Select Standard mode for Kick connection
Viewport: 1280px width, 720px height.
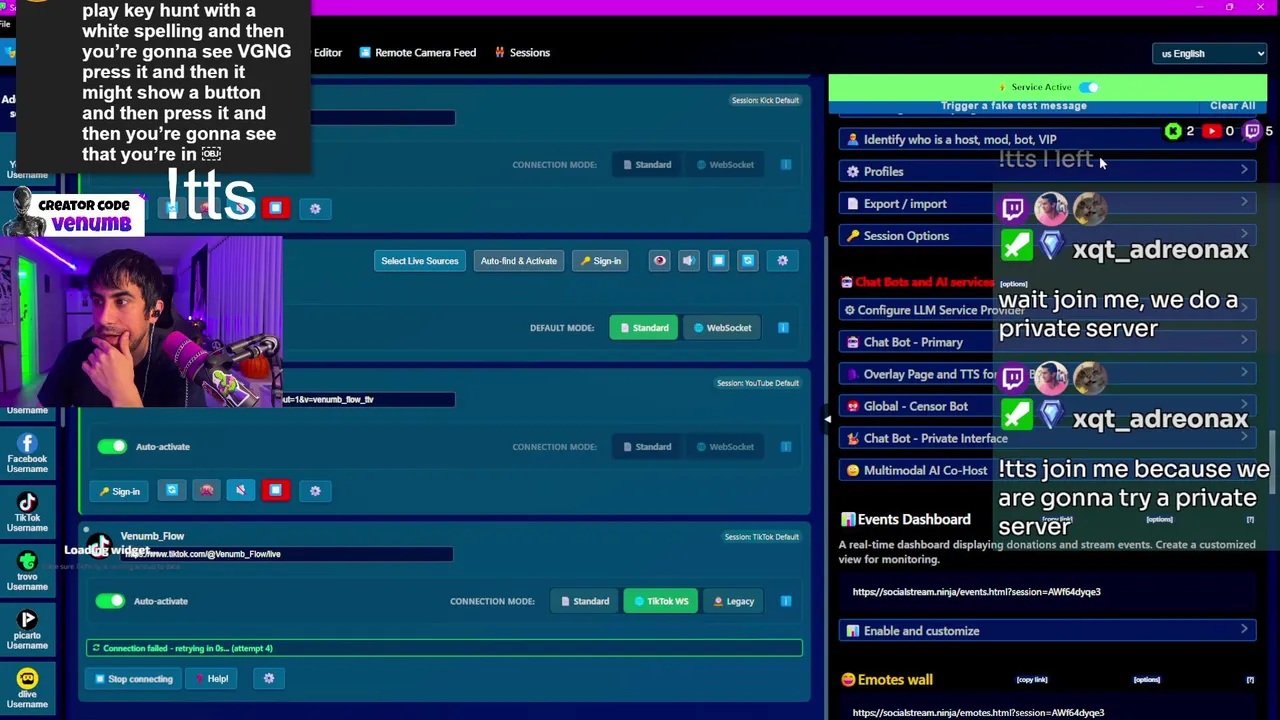coord(646,165)
